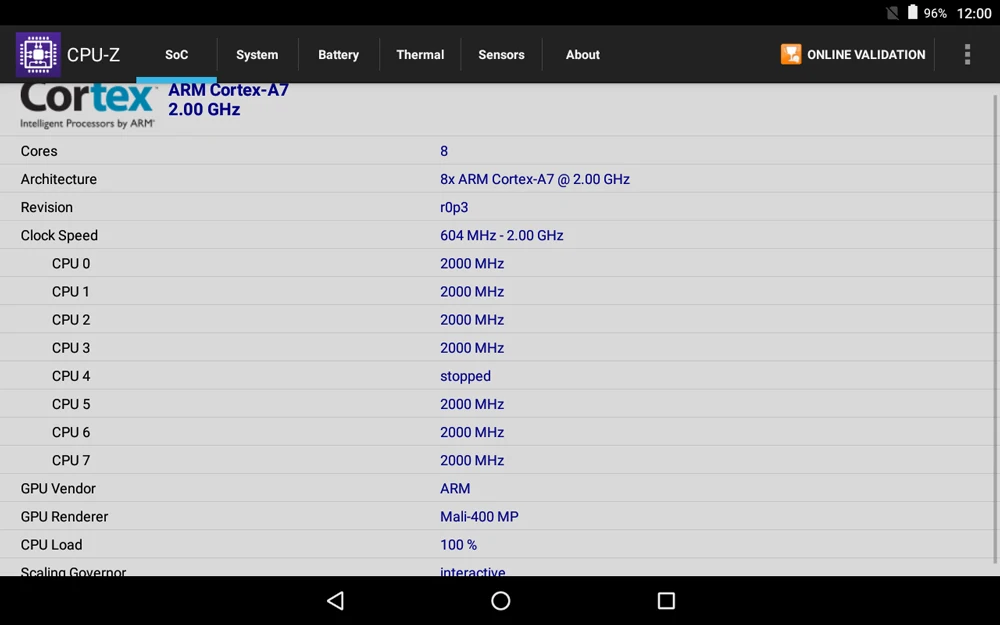The width and height of the screenshot is (1000, 625).
Task: Tap the online validation trophy icon
Action: [x=790, y=54]
